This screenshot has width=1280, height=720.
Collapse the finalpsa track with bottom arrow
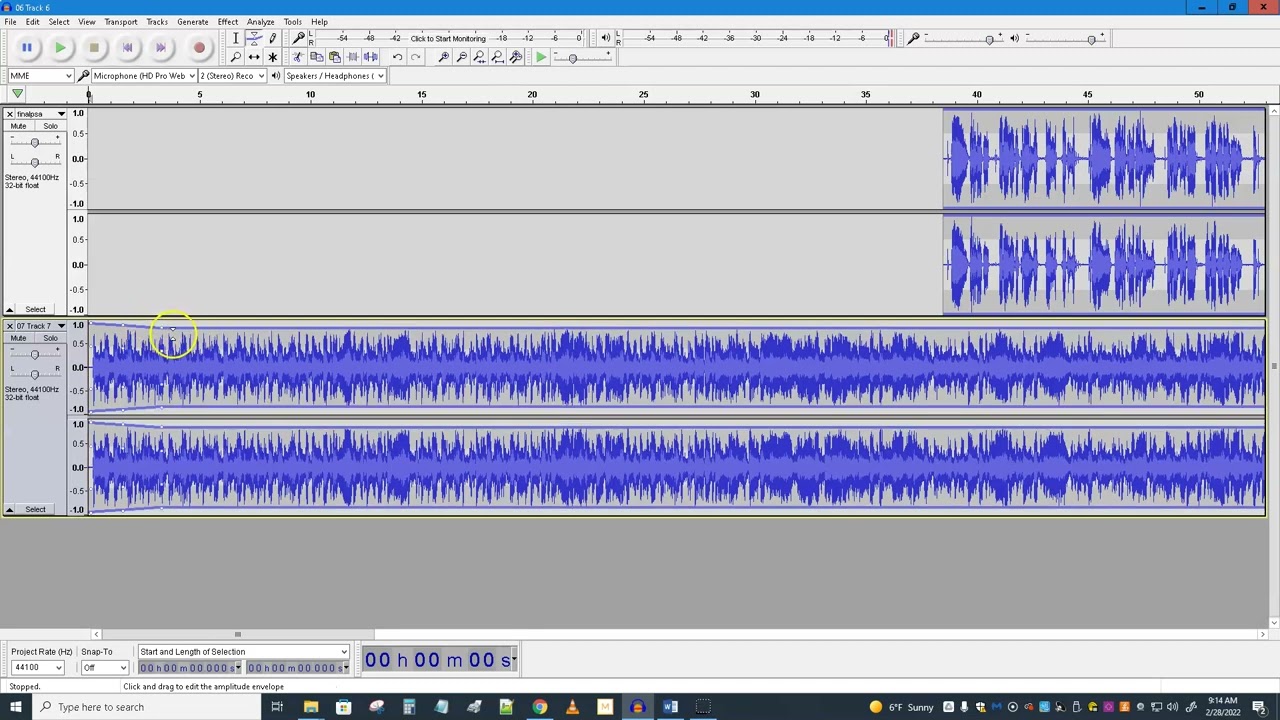coord(9,310)
